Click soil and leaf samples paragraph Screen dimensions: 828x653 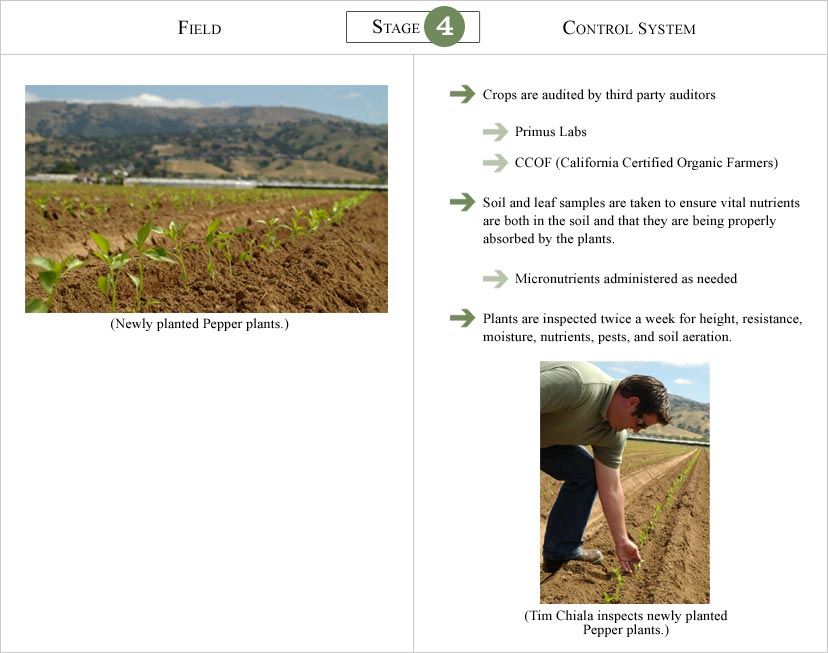[x=641, y=221]
